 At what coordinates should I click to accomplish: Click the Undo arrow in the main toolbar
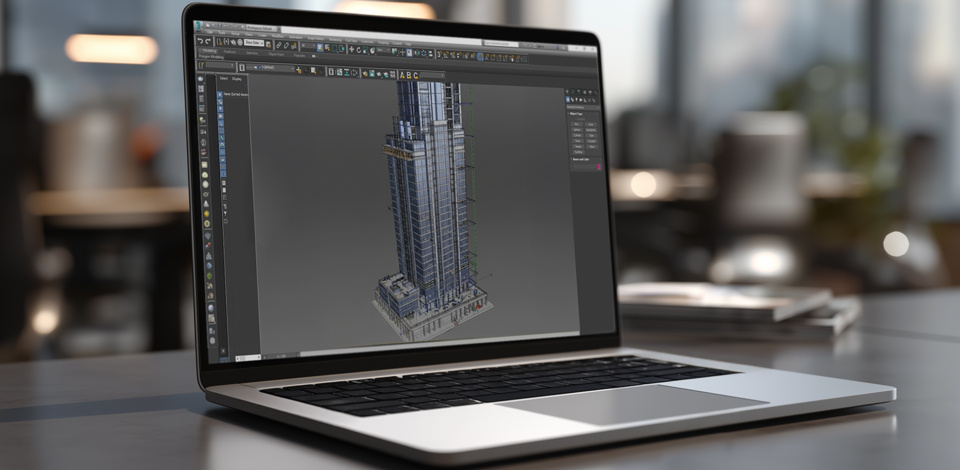(201, 42)
